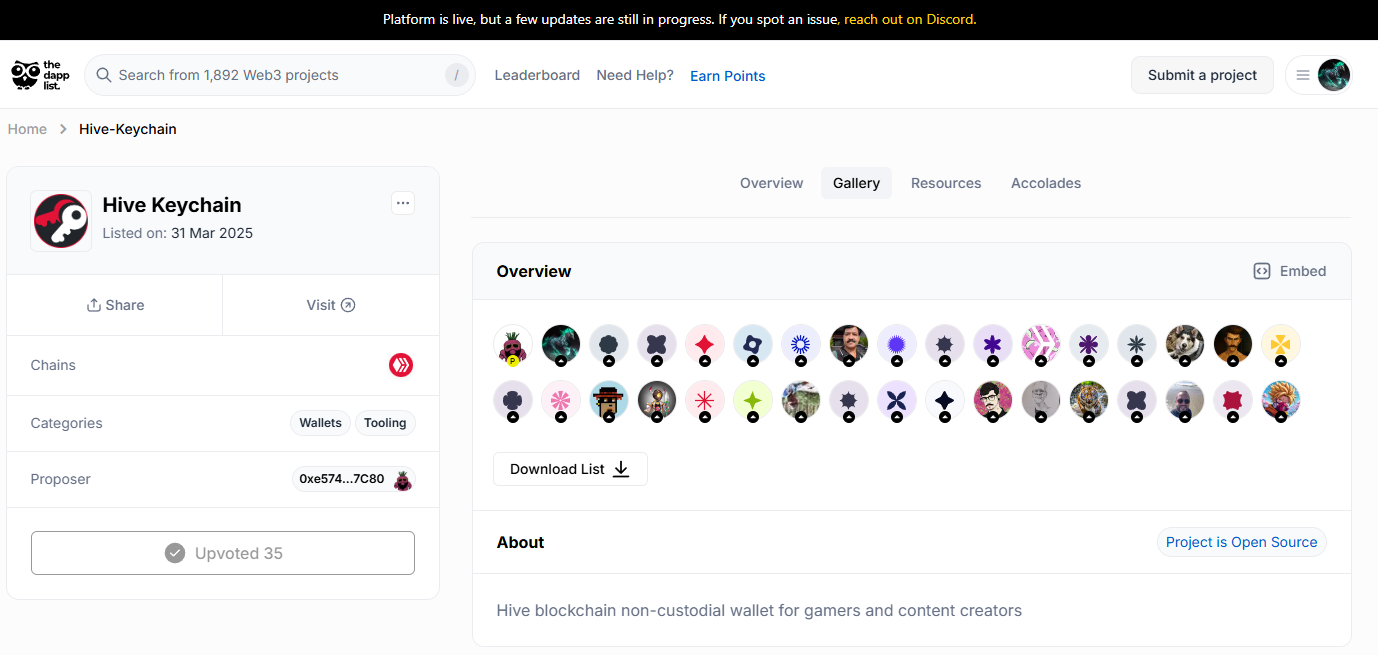Image resolution: width=1378 pixels, height=655 pixels.
Task: Focus the Web3 projects search field
Action: tap(280, 75)
